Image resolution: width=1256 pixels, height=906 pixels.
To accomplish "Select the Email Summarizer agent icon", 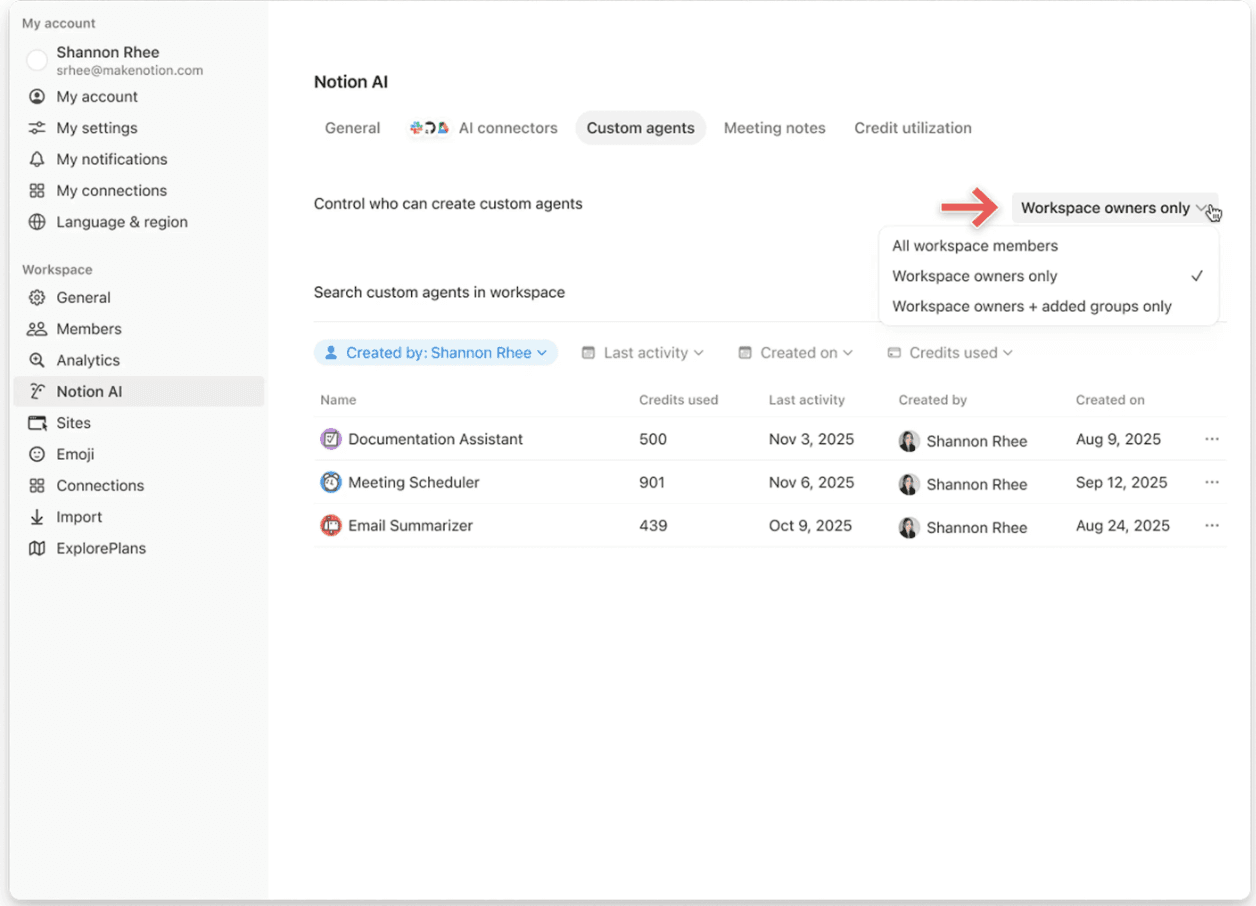I will coord(331,525).
